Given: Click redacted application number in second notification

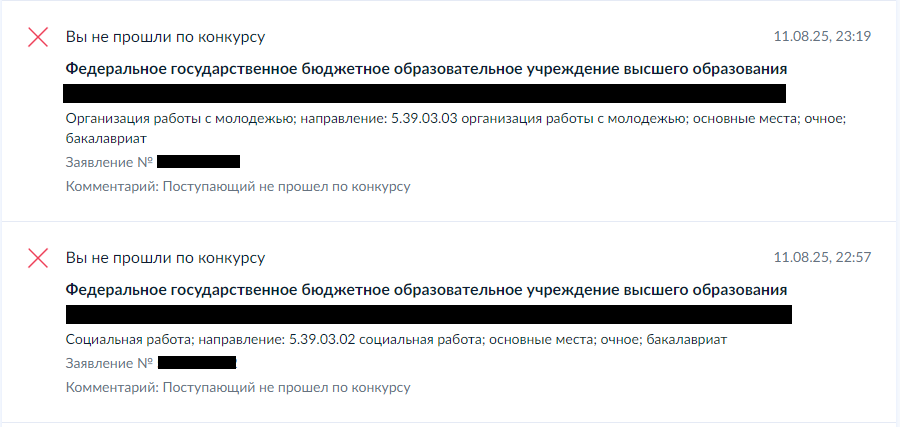Looking at the screenshot, I should point(196,362).
